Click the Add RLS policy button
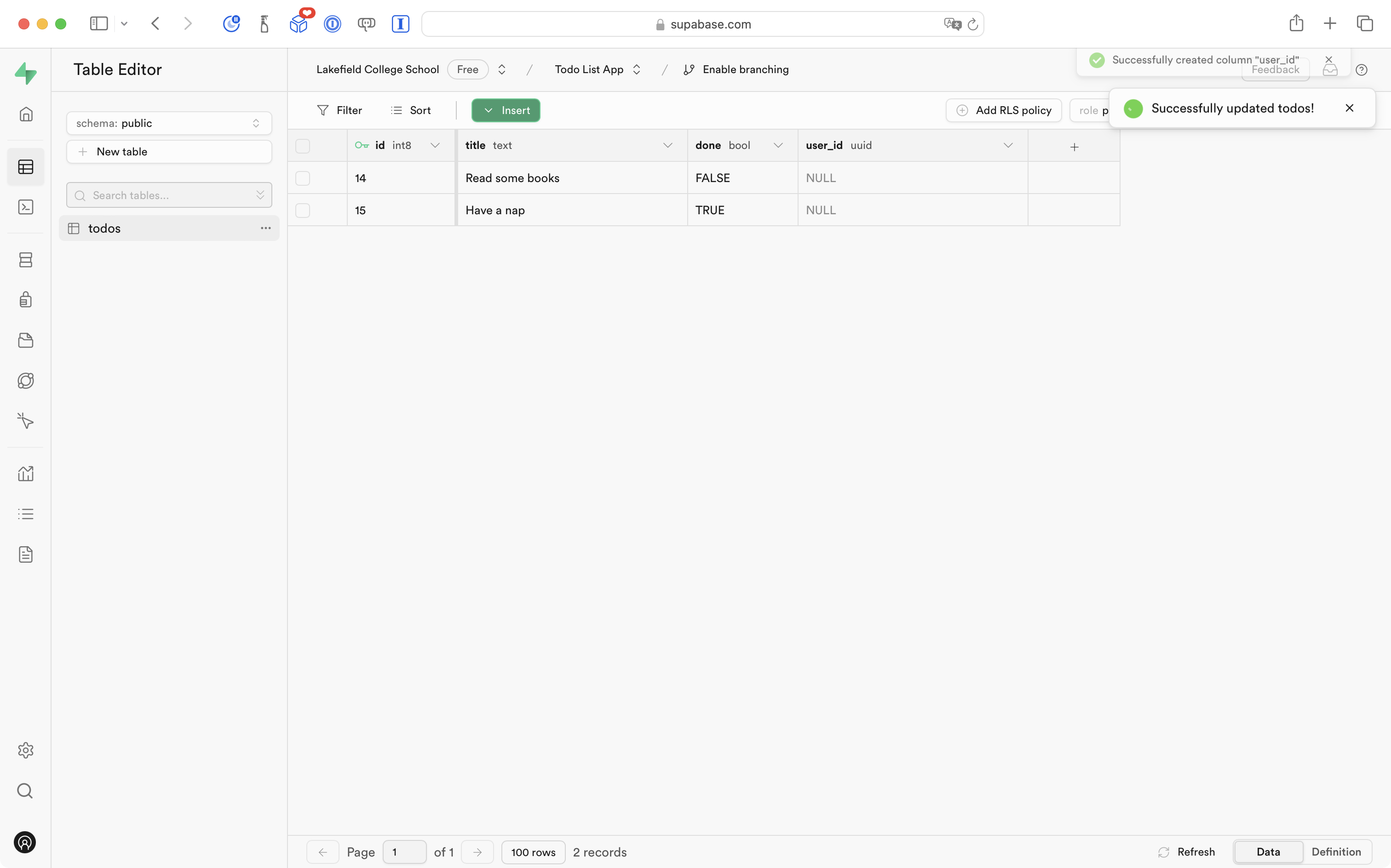The image size is (1391, 868). pyautogui.click(x=1003, y=110)
